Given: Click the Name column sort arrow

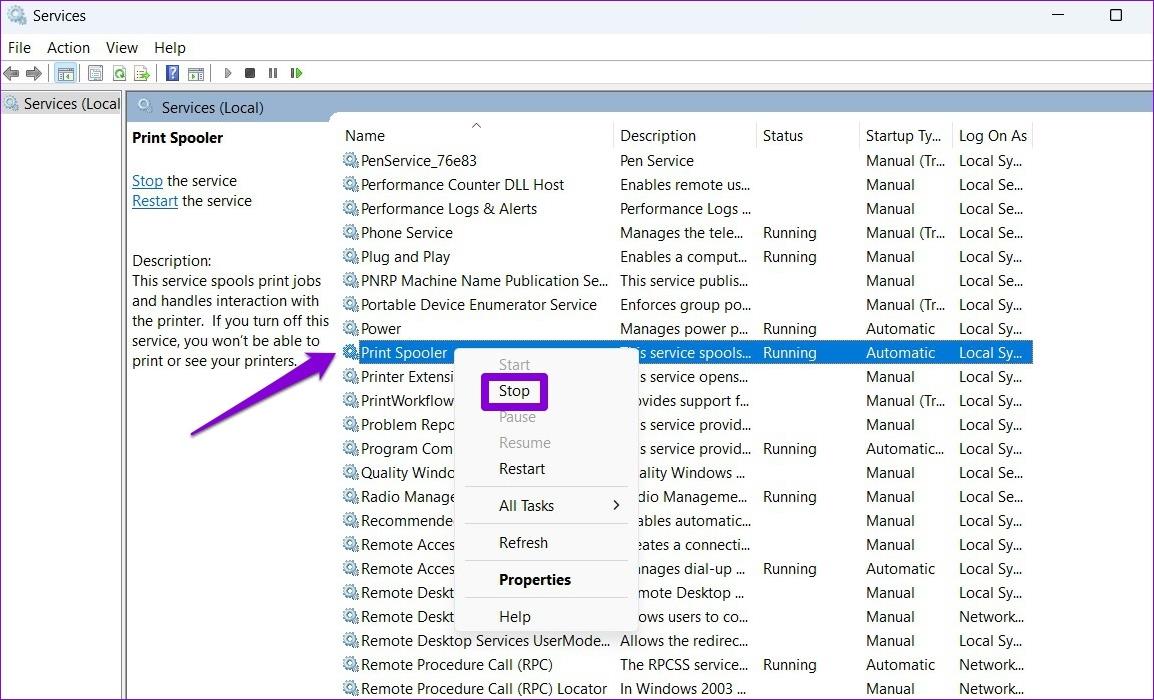Looking at the screenshot, I should pos(477,126).
